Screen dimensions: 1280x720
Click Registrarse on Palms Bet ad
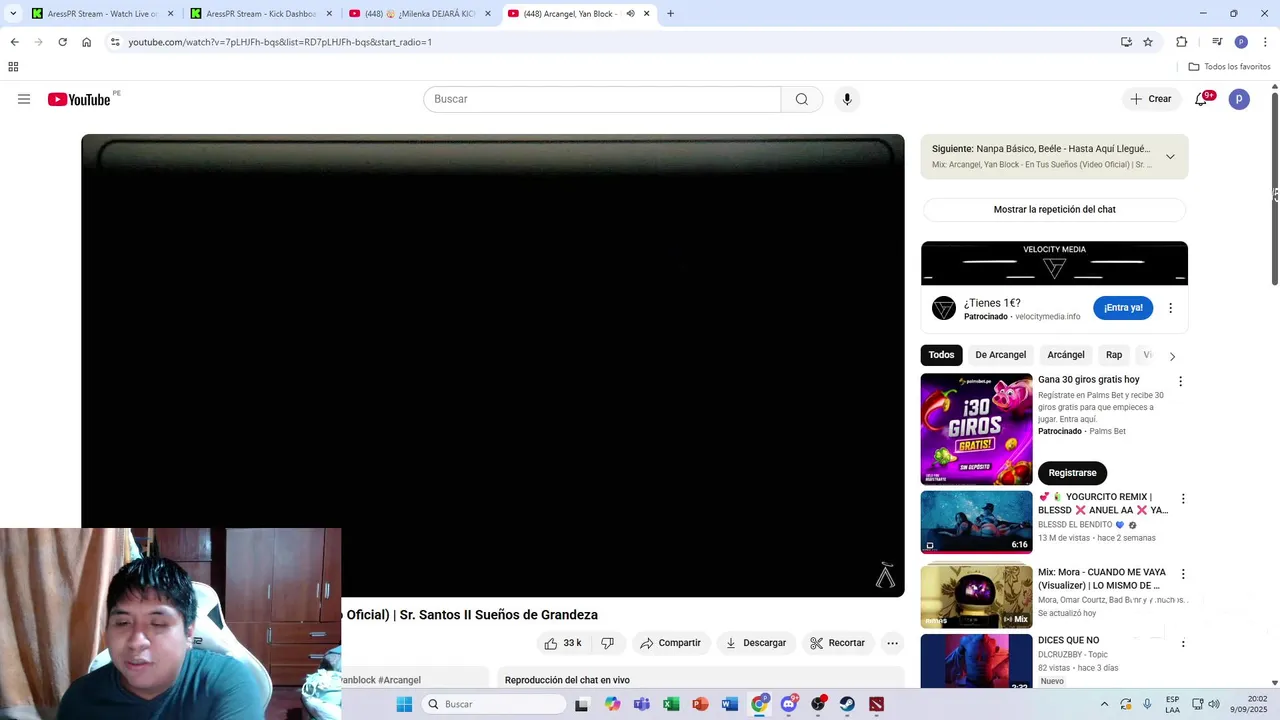coord(1072,473)
